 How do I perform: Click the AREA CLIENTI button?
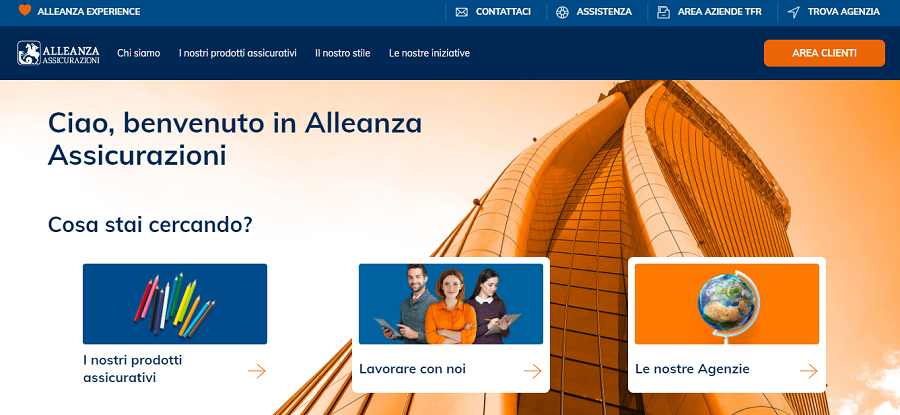click(824, 53)
